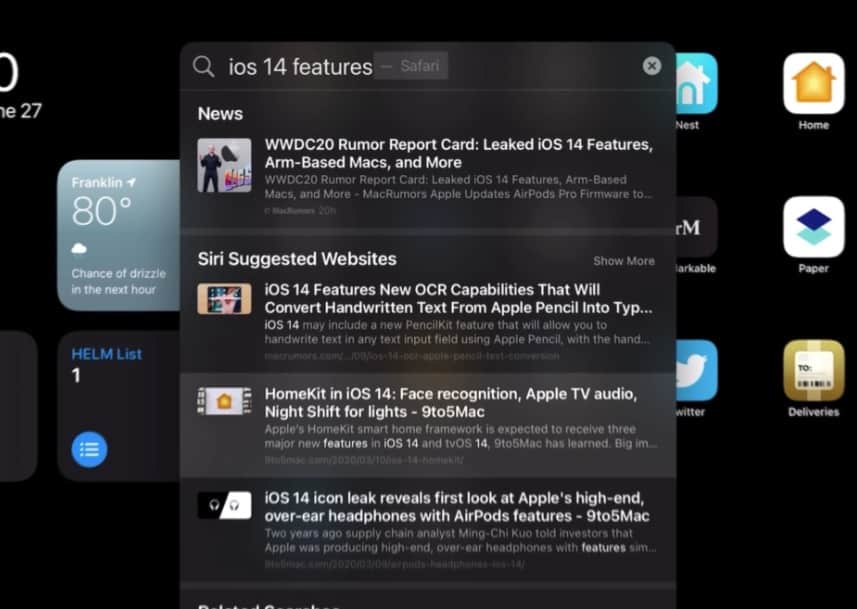
Task: Open the Franklin weather widget
Action: click(119, 235)
